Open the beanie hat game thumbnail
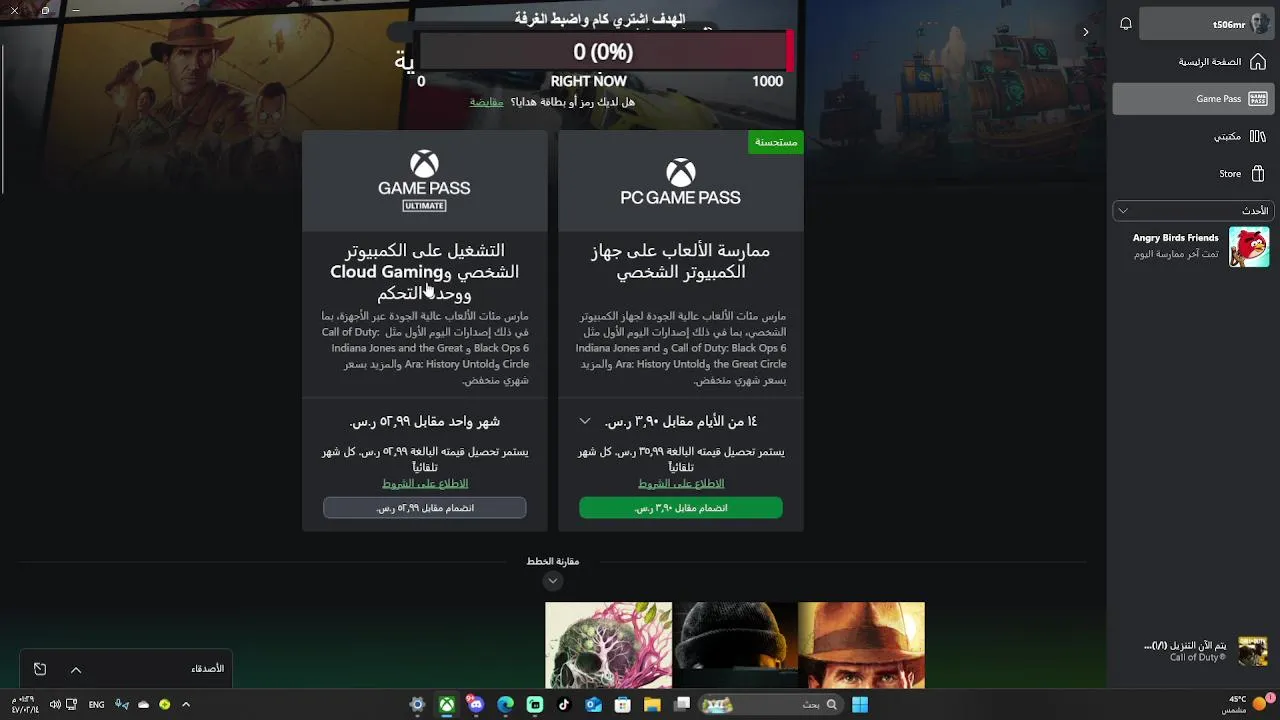Viewport: 1280px width, 720px height. tap(735, 645)
